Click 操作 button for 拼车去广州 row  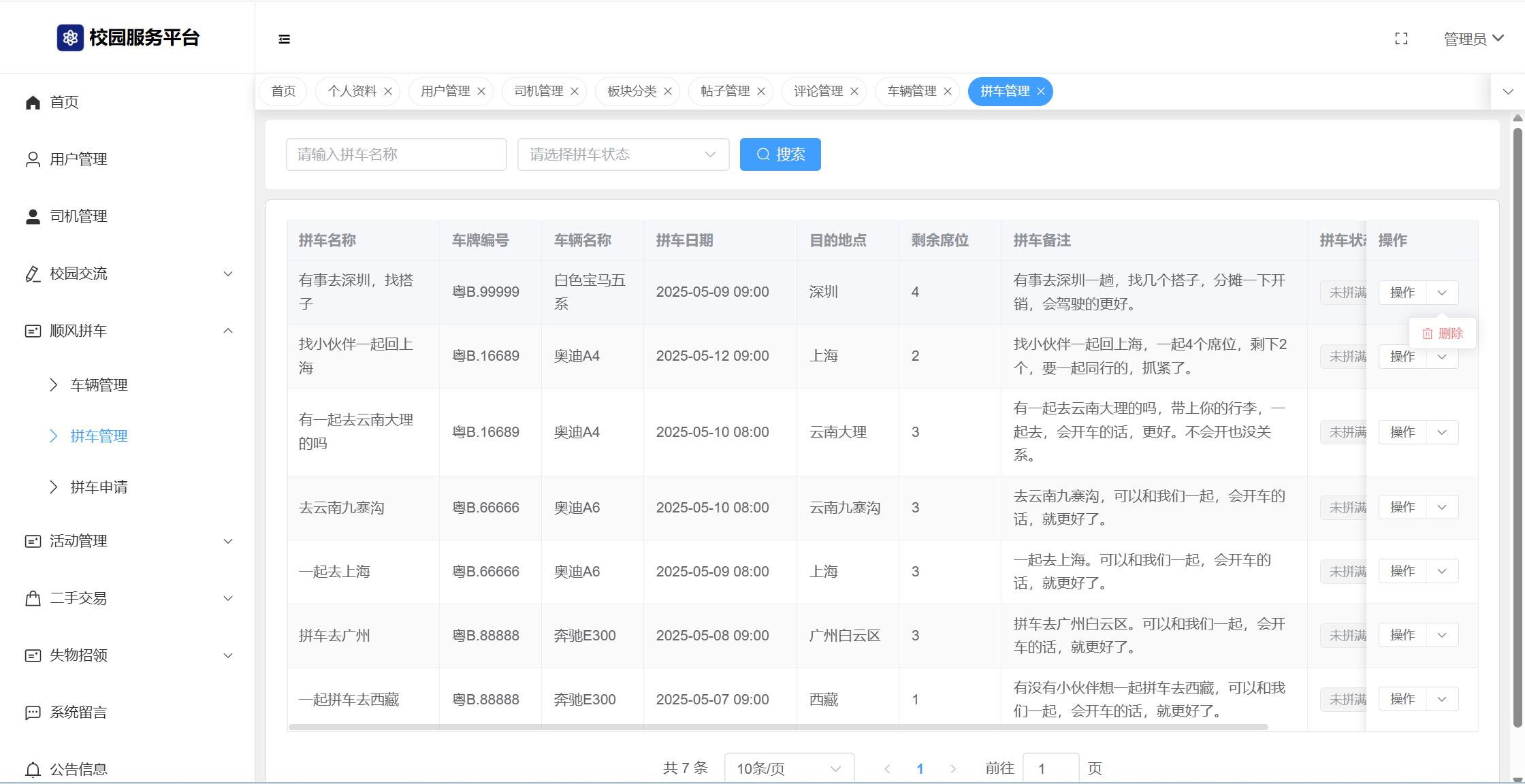point(1402,635)
